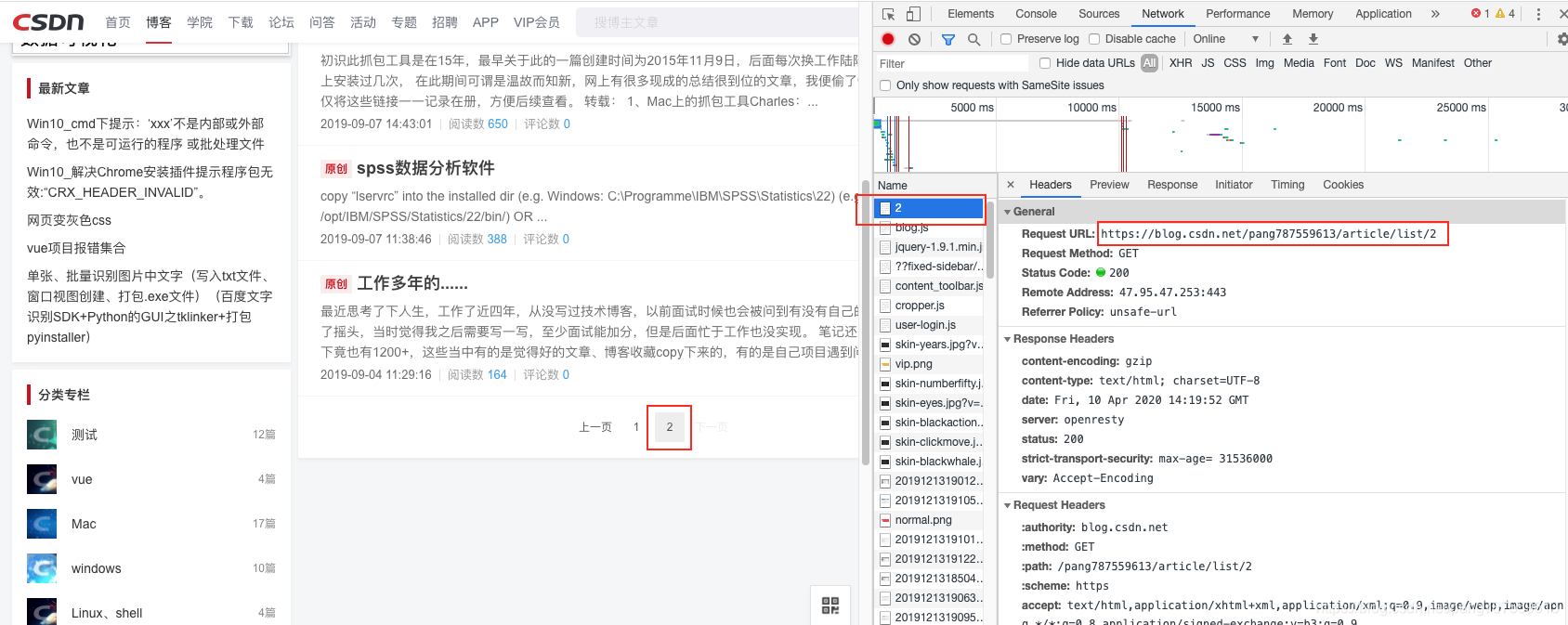Open 博客 in CSDN navigation
1568x625 pixels.
[159, 22]
